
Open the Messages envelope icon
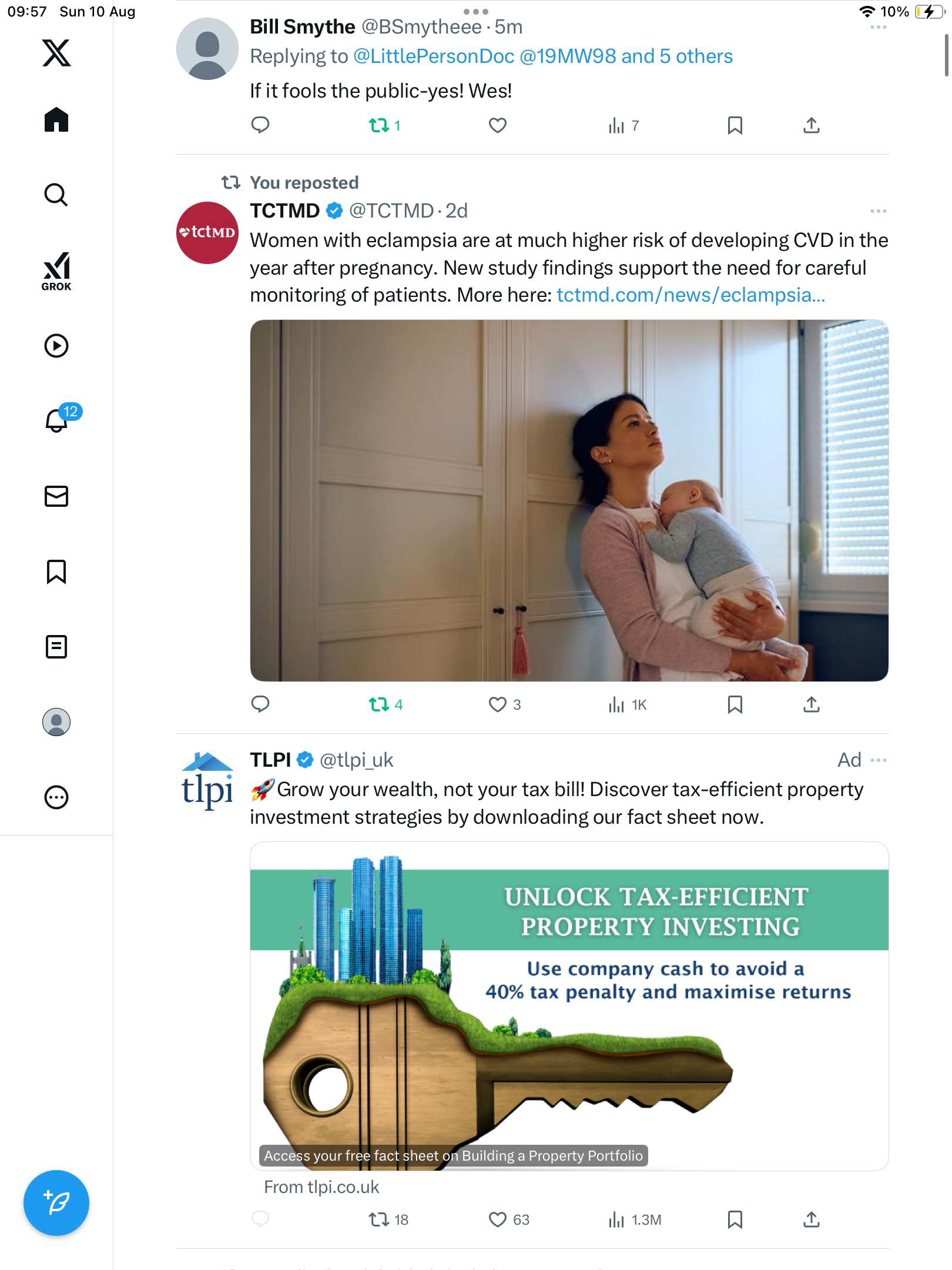[56, 496]
